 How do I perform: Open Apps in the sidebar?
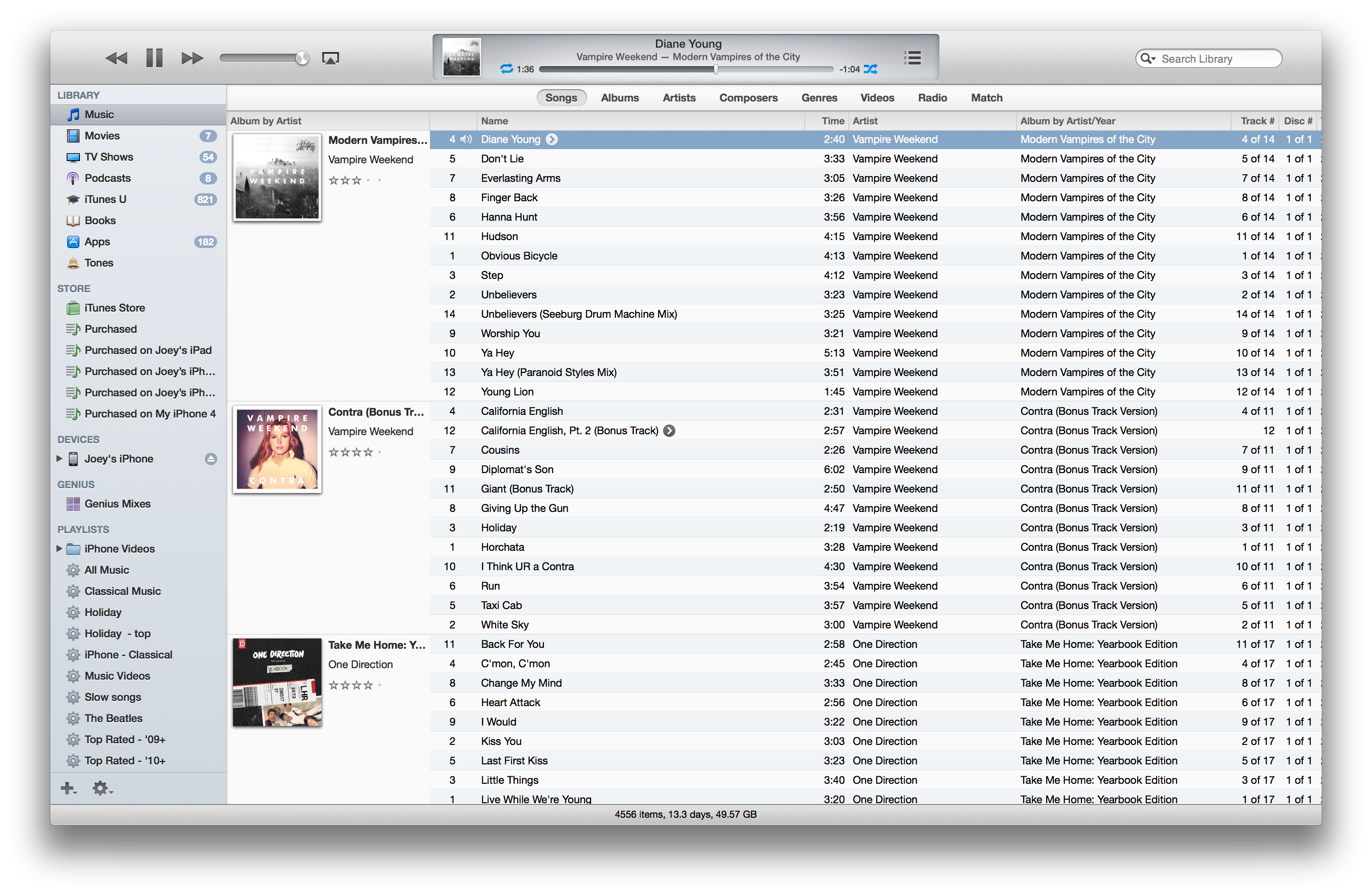tap(138, 242)
